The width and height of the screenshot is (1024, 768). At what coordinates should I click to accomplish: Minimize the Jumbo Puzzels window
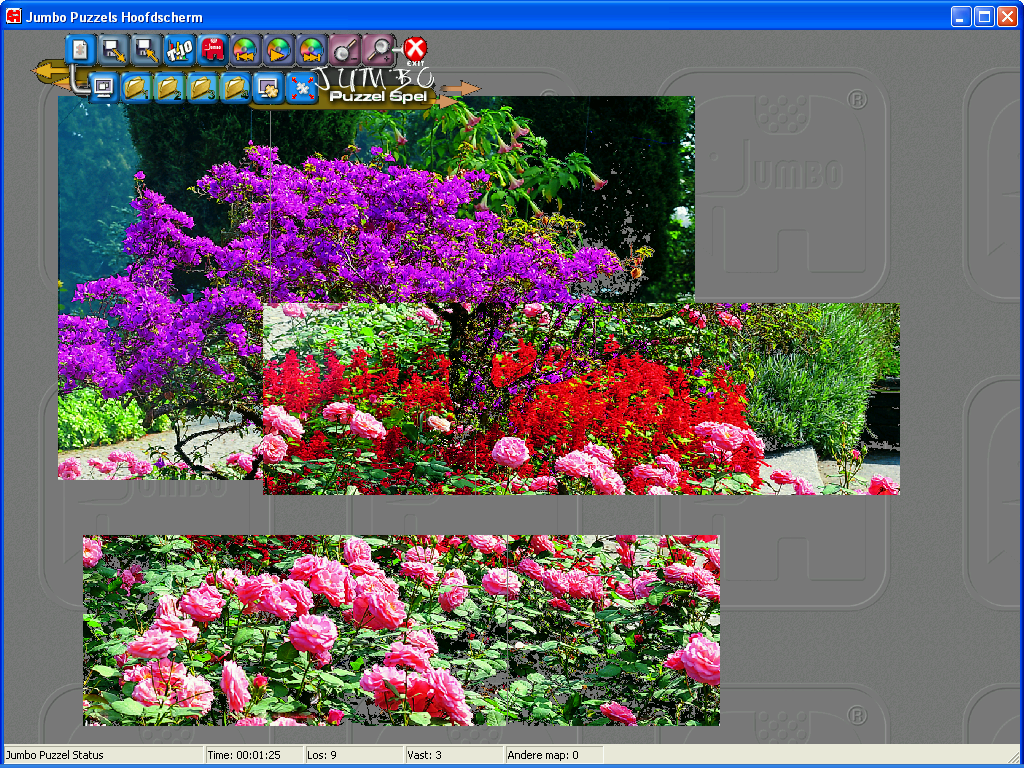tap(961, 16)
